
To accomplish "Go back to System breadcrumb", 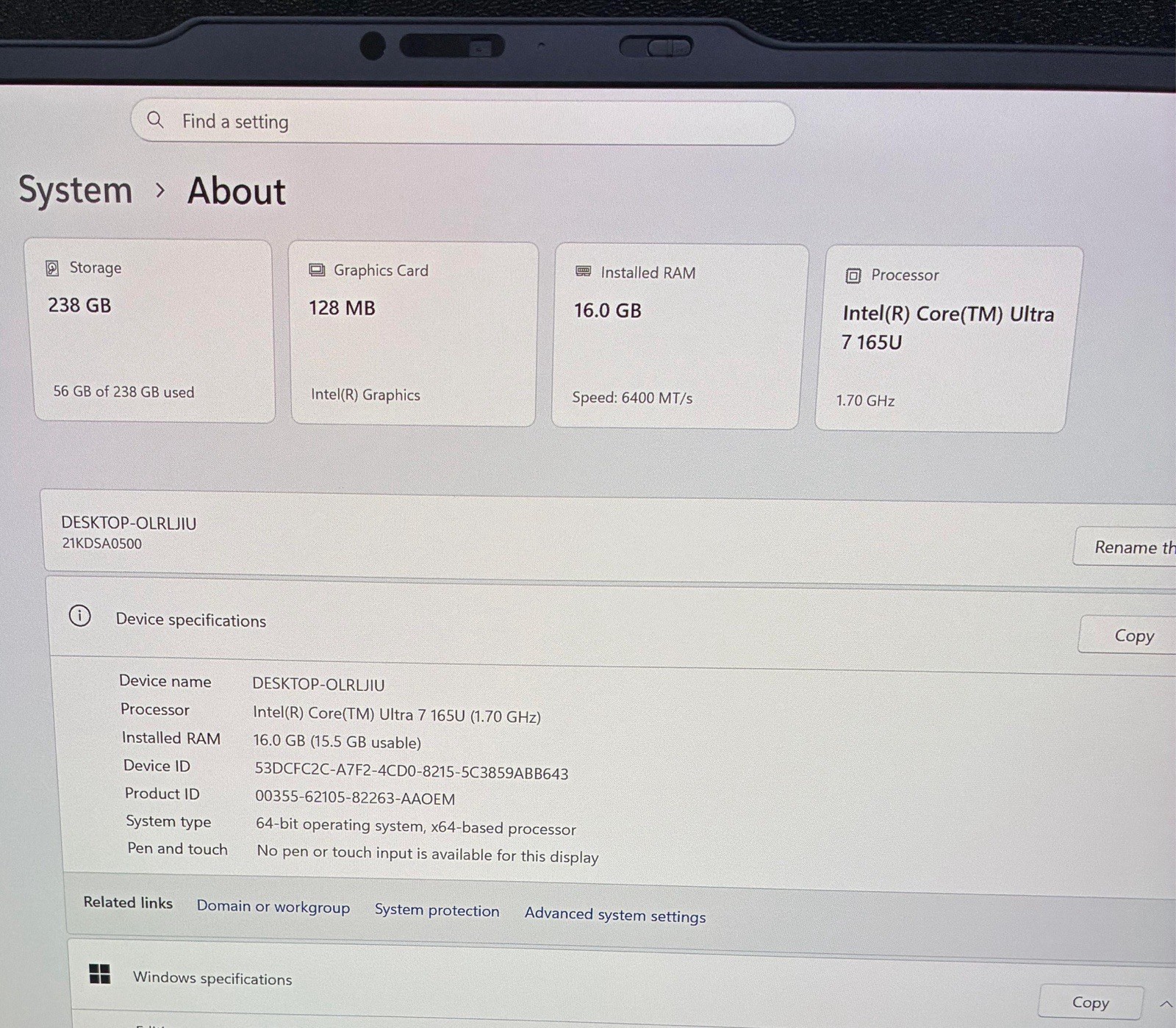I will 76,190.
